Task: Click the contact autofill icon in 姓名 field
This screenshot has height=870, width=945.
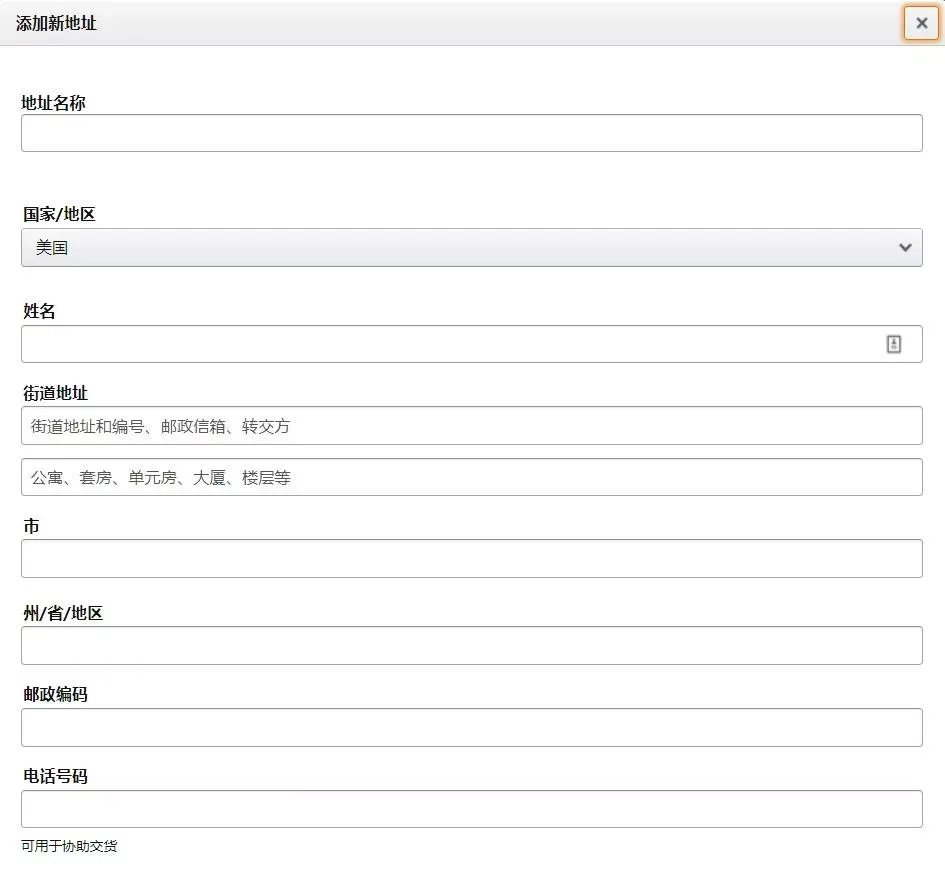Action: (893, 344)
